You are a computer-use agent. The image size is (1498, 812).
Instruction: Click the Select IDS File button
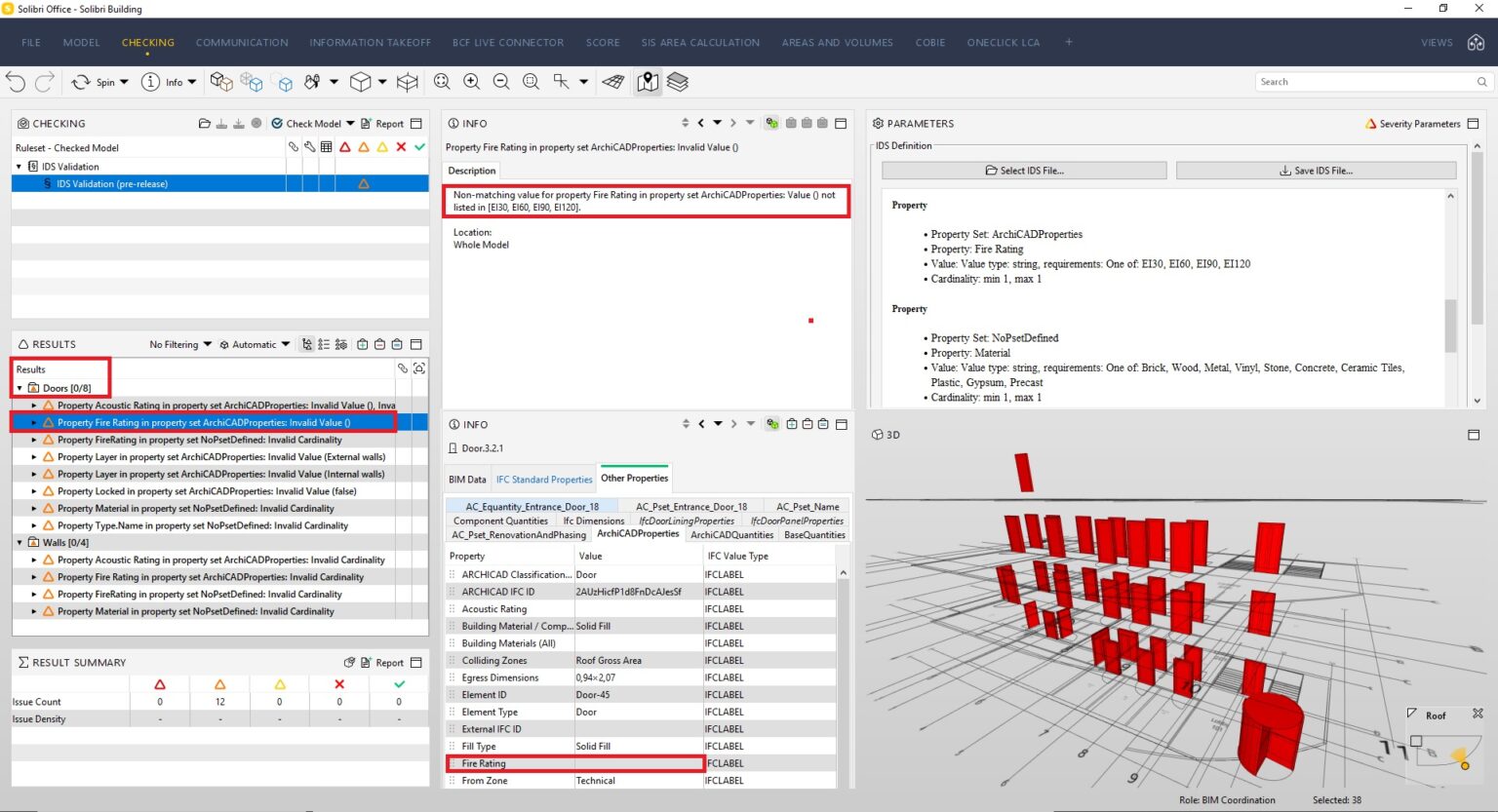[1024, 171]
